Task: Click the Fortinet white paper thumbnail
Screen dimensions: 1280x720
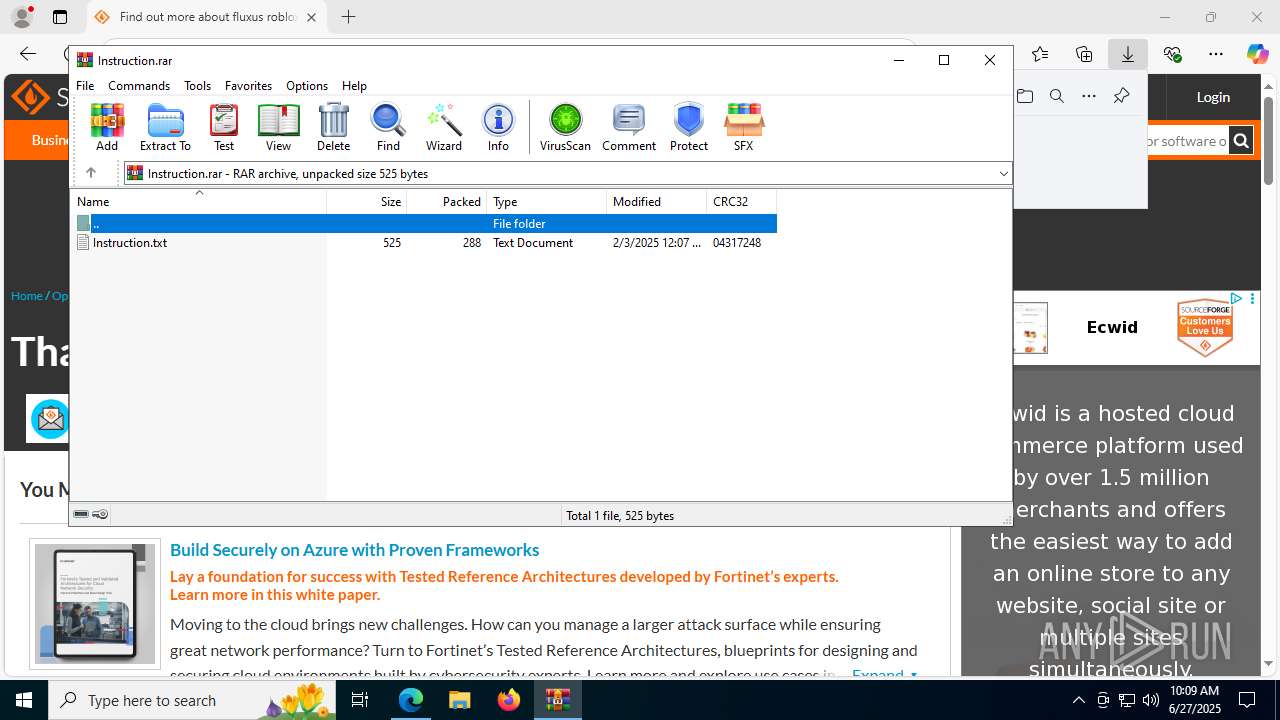Action: point(95,604)
